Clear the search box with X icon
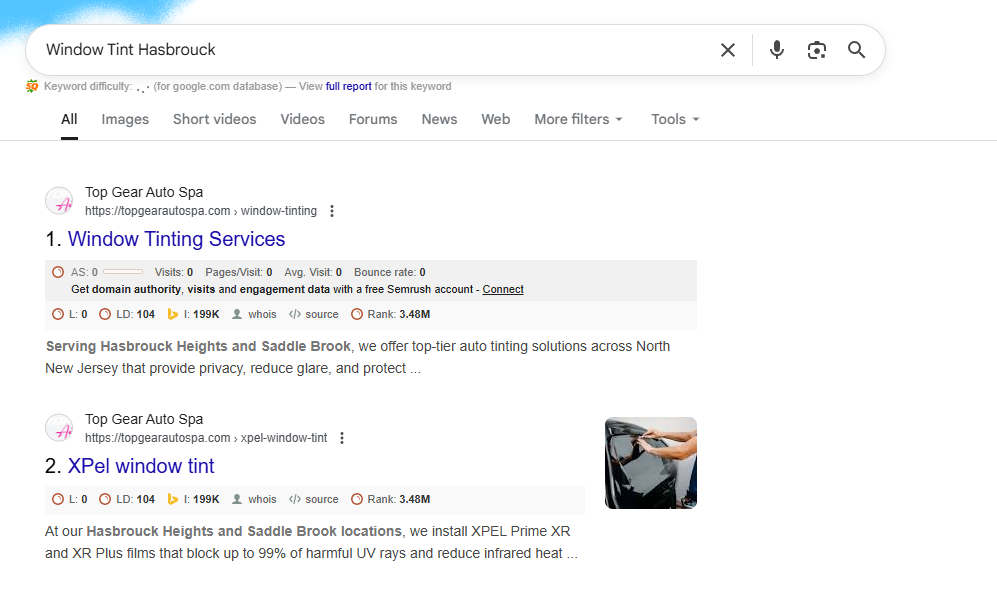 [x=728, y=50]
